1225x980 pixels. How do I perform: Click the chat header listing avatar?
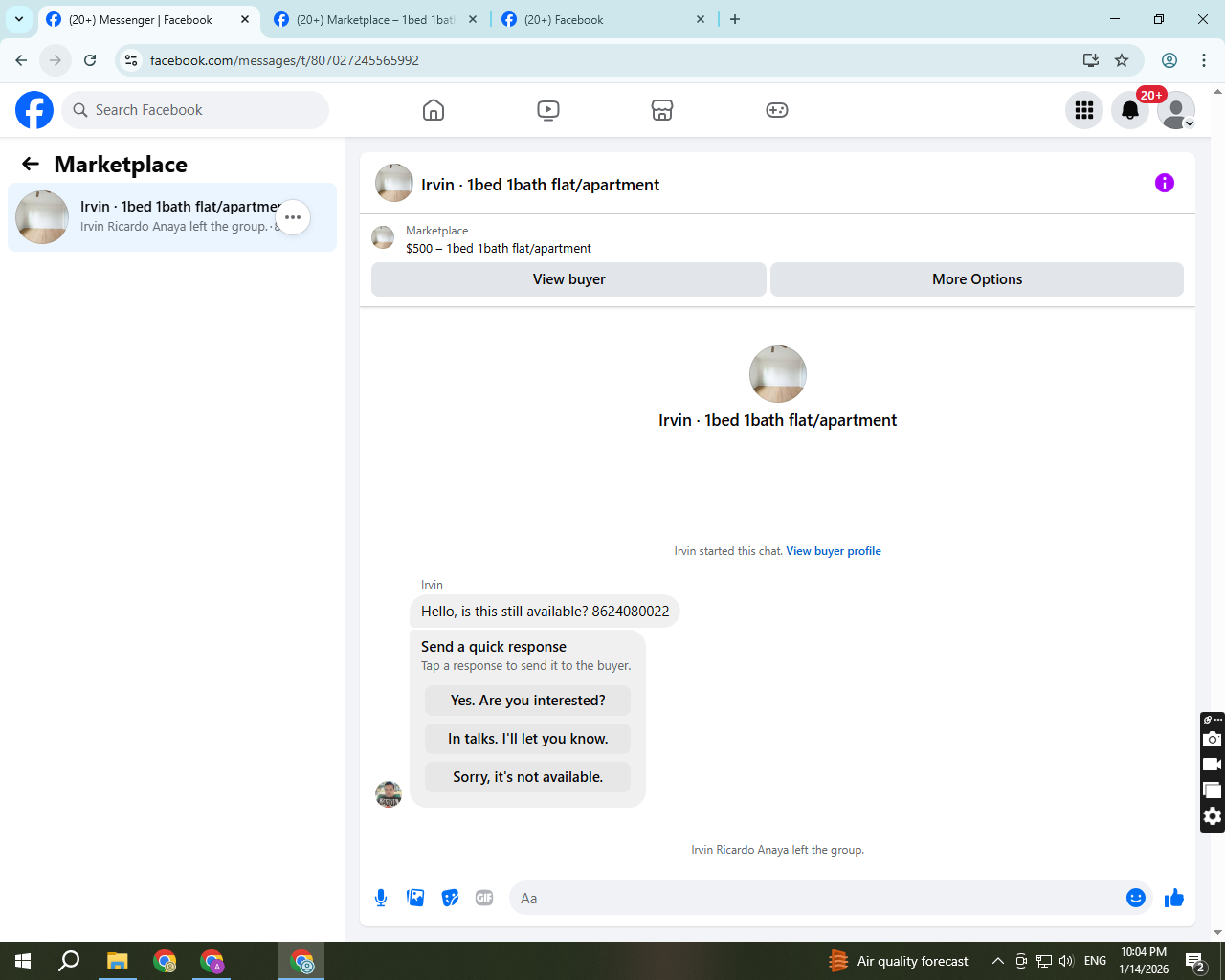coord(394,183)
